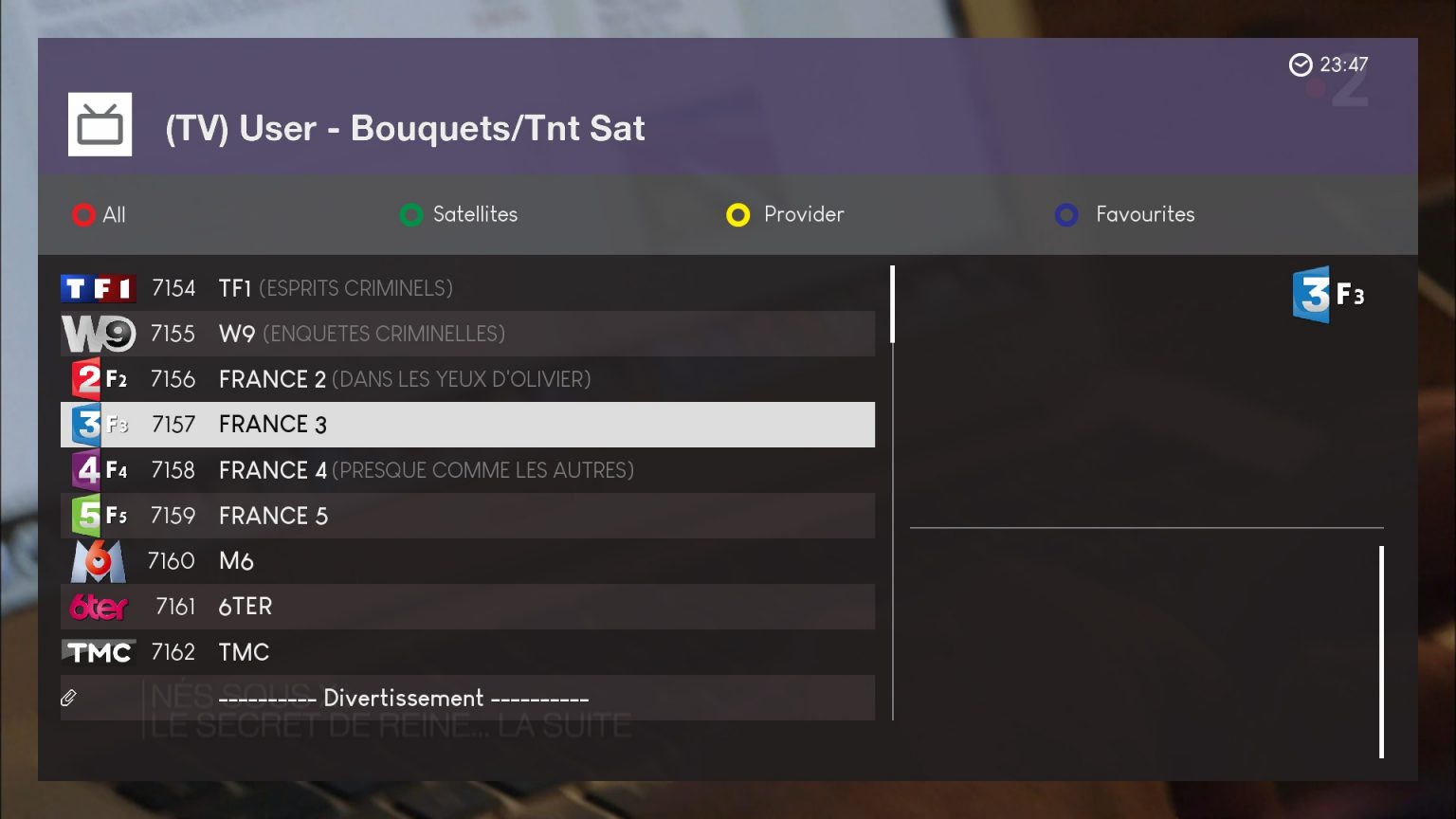This screenshot has width=1456, height=819.
Task: Select channel 7157 FRANCE 3 row
Action: click(x=467, y=425)
